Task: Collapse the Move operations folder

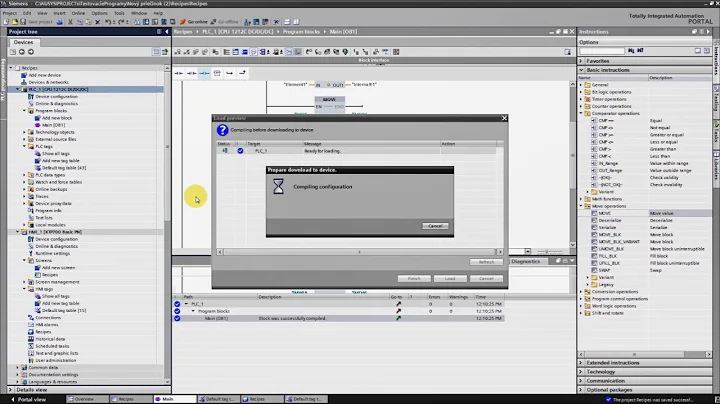Action: tap(581, 206)
